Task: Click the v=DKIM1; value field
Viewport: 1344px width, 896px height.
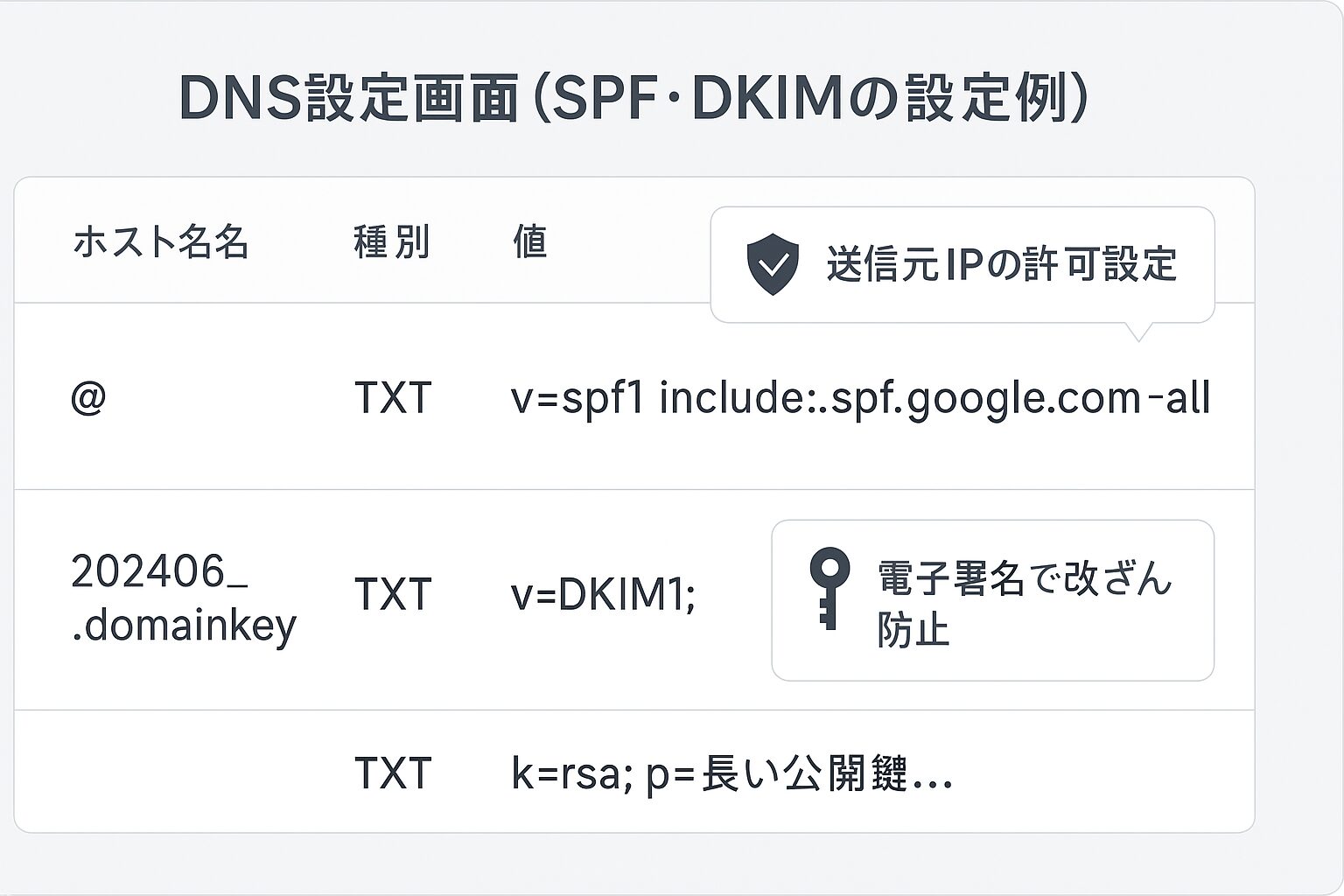Action: pos(603,595)
